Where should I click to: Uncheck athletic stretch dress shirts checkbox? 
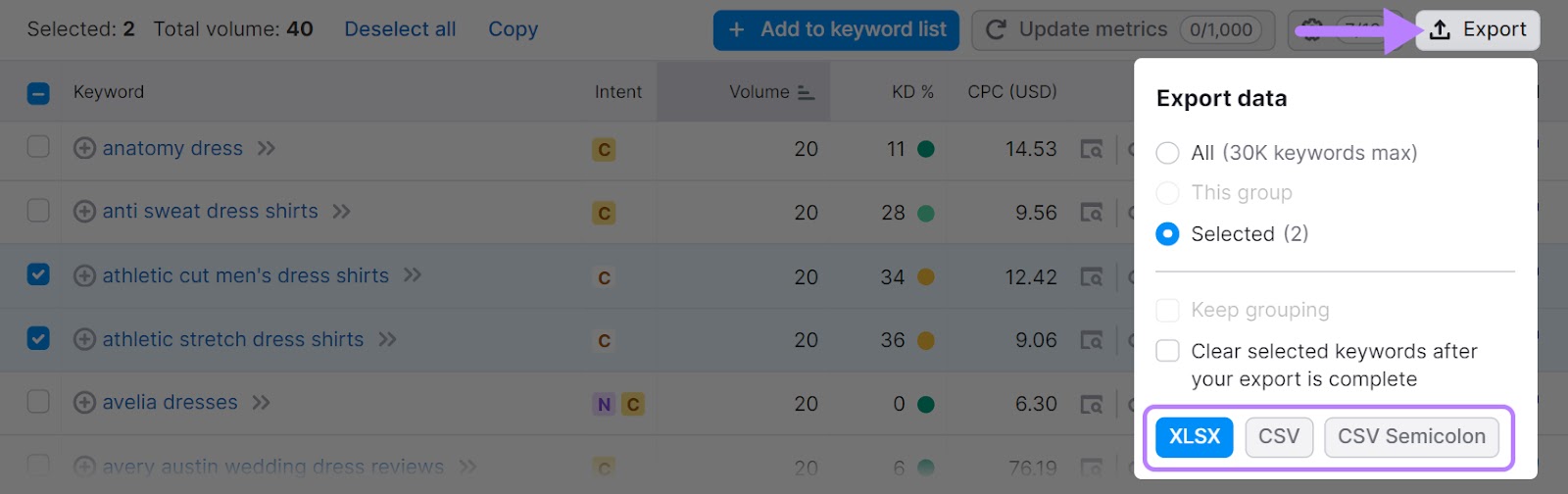click(x=38, y=338)
